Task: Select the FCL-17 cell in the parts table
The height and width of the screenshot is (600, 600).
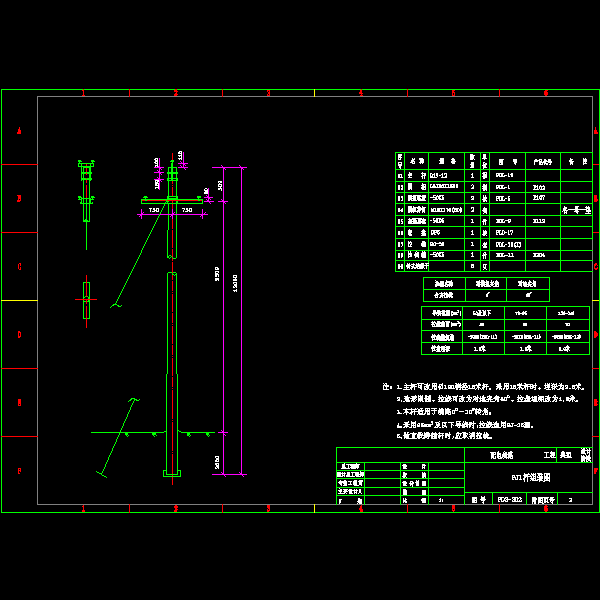Action: (x=503, y=232)
